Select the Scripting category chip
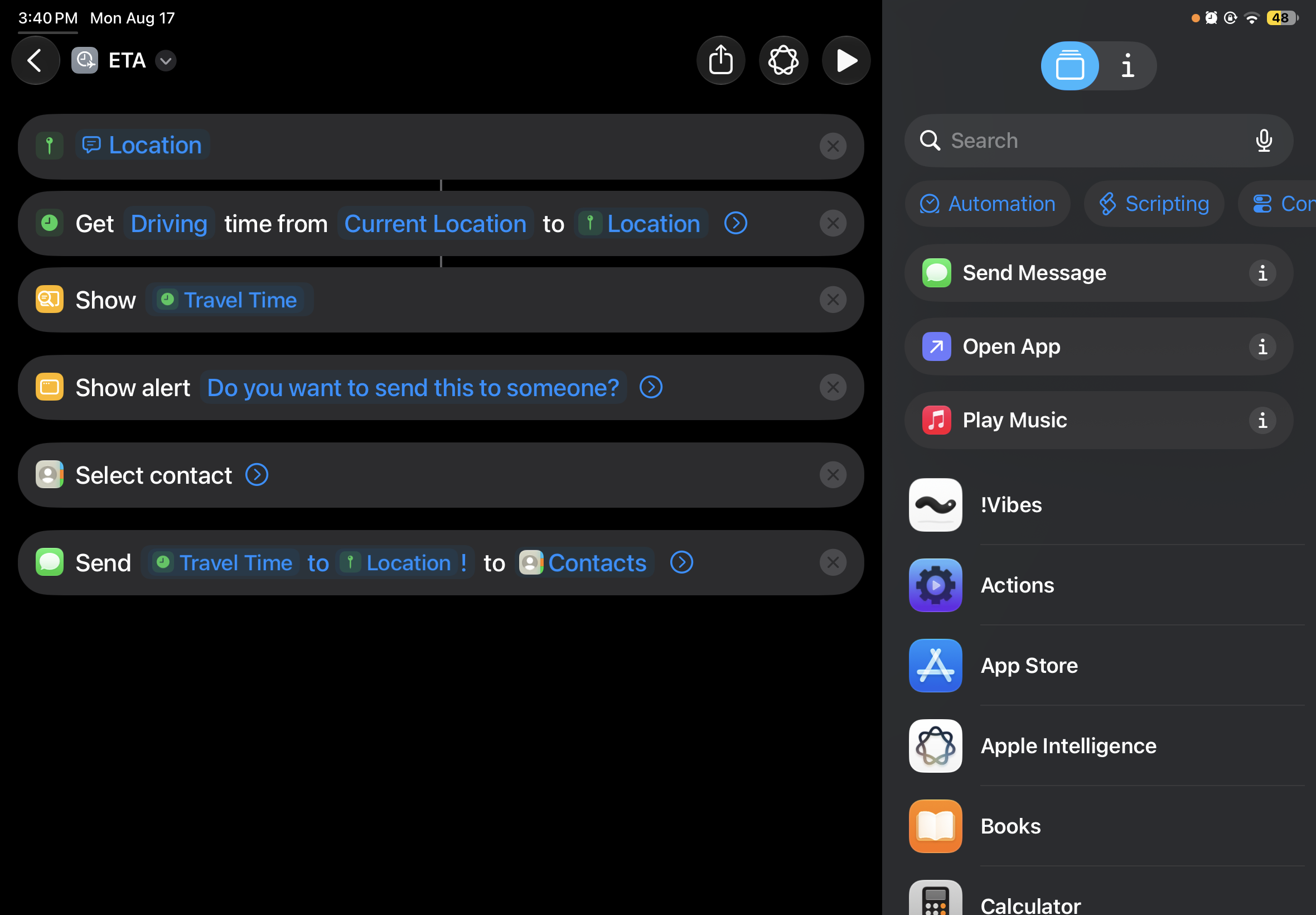Image resolution: width=1316 pixels, height=915 pixels. [1153, 204]
